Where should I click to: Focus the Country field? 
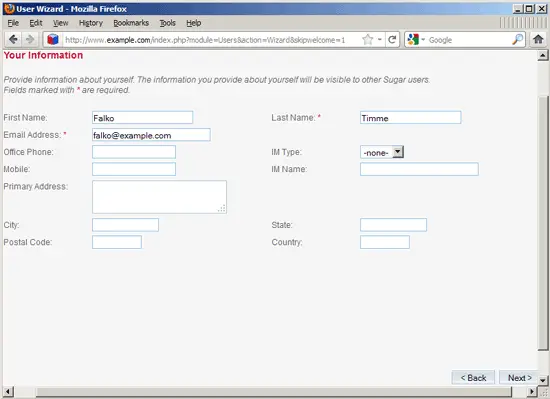tap(385, 242)
